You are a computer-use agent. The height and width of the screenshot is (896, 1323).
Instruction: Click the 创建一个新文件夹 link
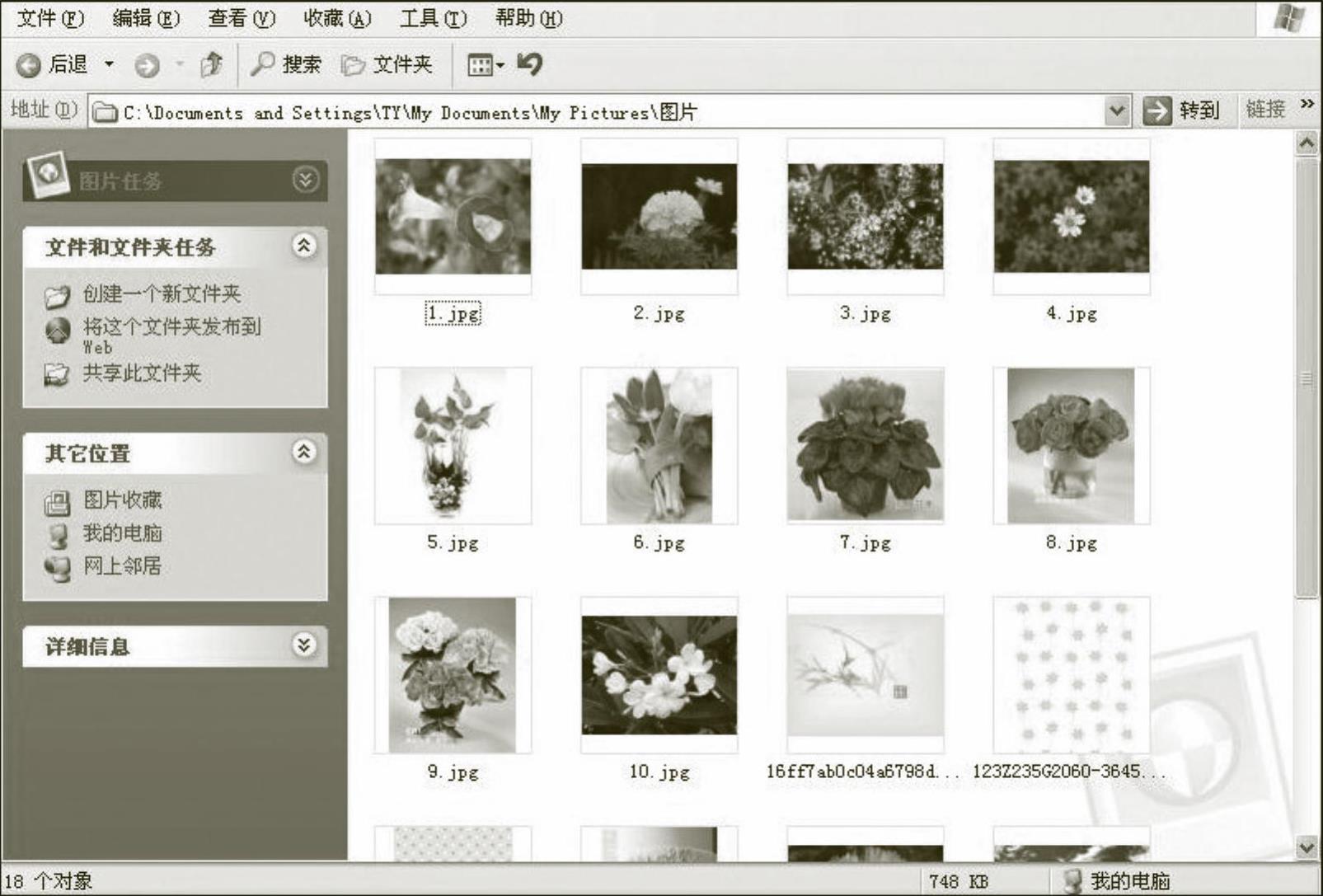click(162, 294)
